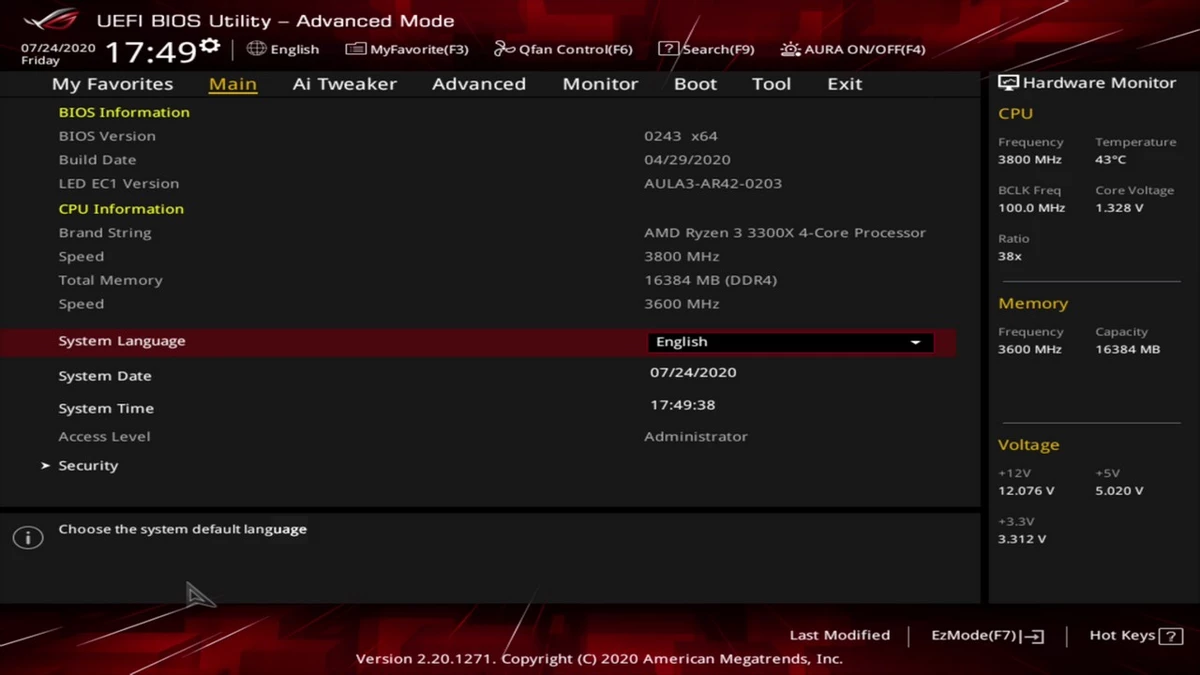This screenshot has width=1200, height=675.
Task: Switch to the Boot tab
Action: [695, 84]
